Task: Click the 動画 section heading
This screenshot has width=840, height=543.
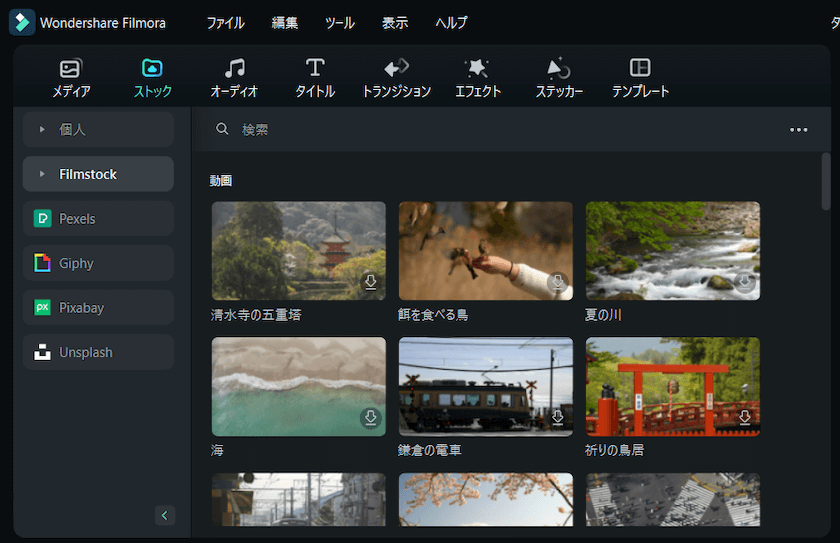Action: [x=220, y=180]
